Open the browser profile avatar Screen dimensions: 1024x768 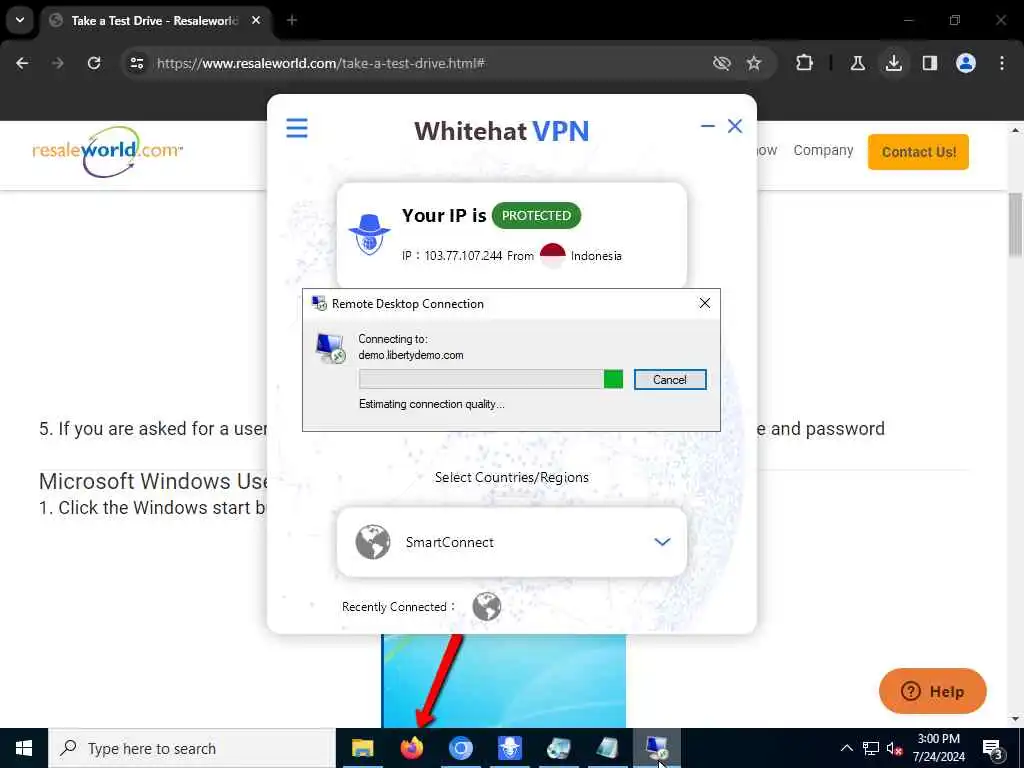[x=966, y=63]
